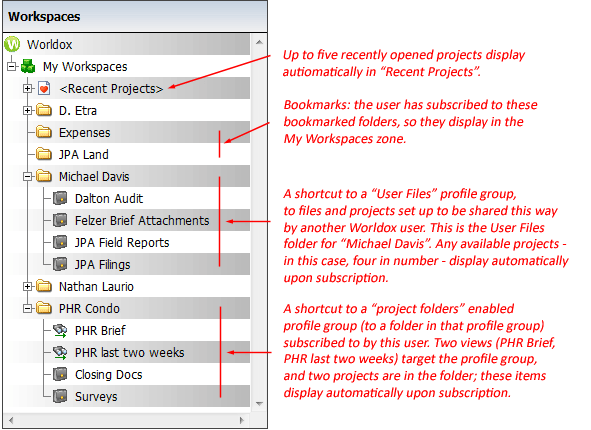
Task: Expand the Recent Projects node
Action: pos(27,89)
